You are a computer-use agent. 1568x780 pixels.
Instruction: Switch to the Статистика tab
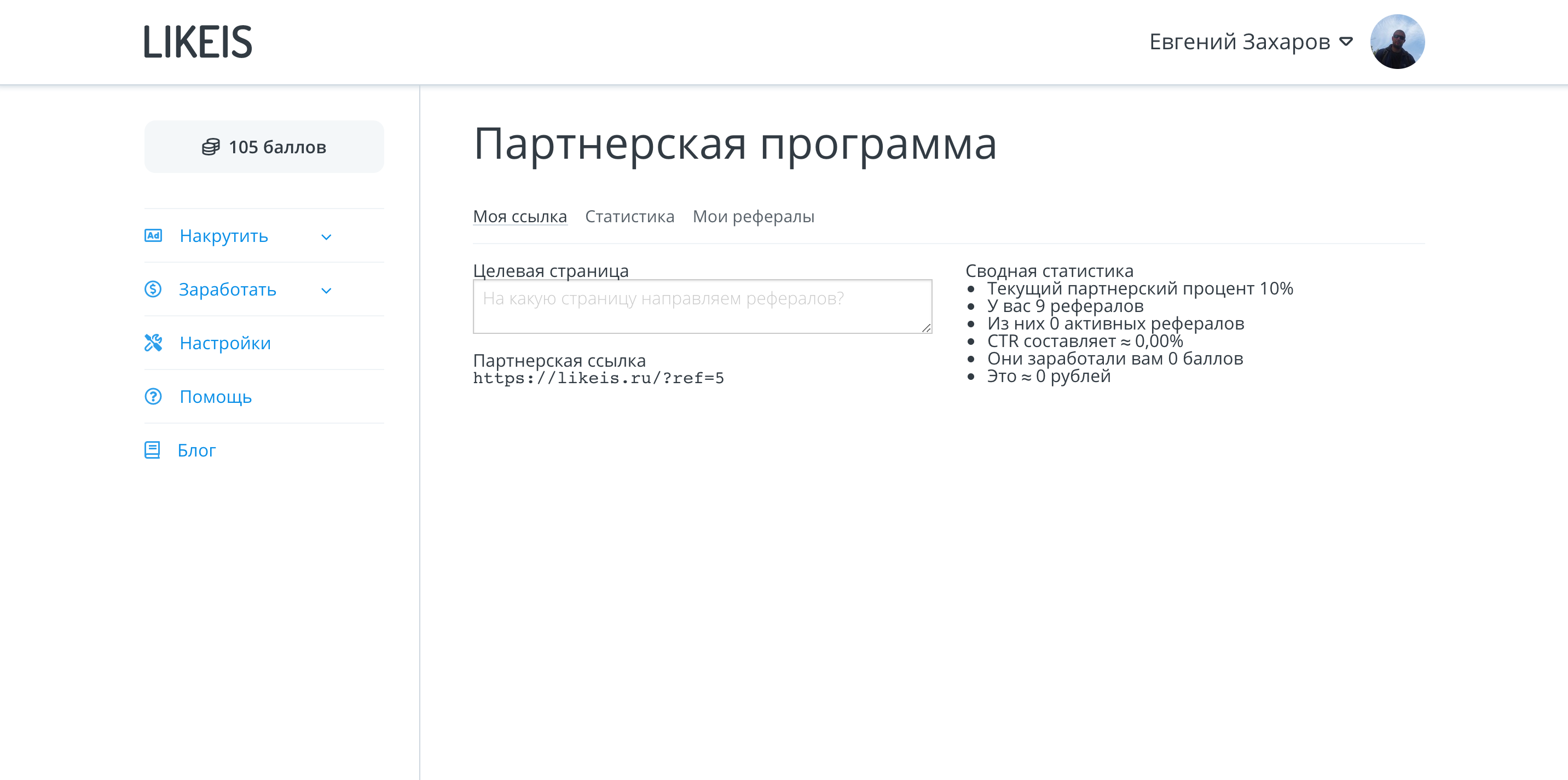(629, 216)
